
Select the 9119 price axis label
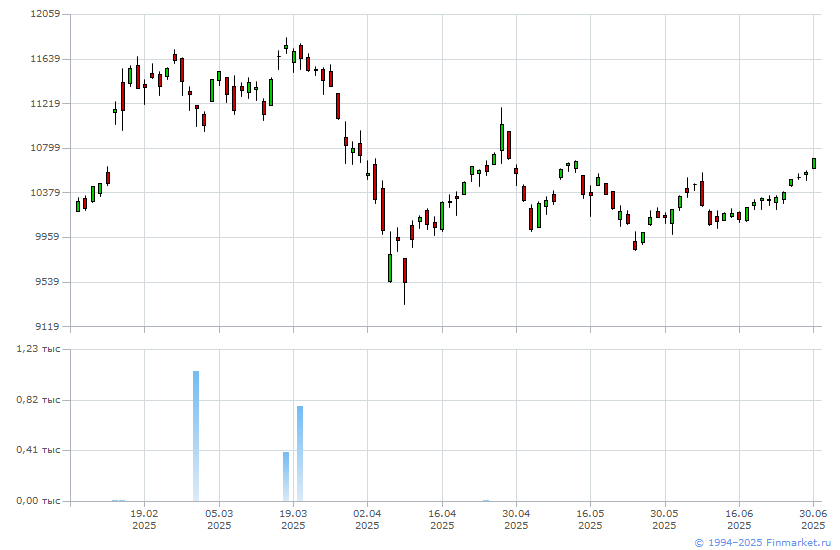[x=47, y=326]
